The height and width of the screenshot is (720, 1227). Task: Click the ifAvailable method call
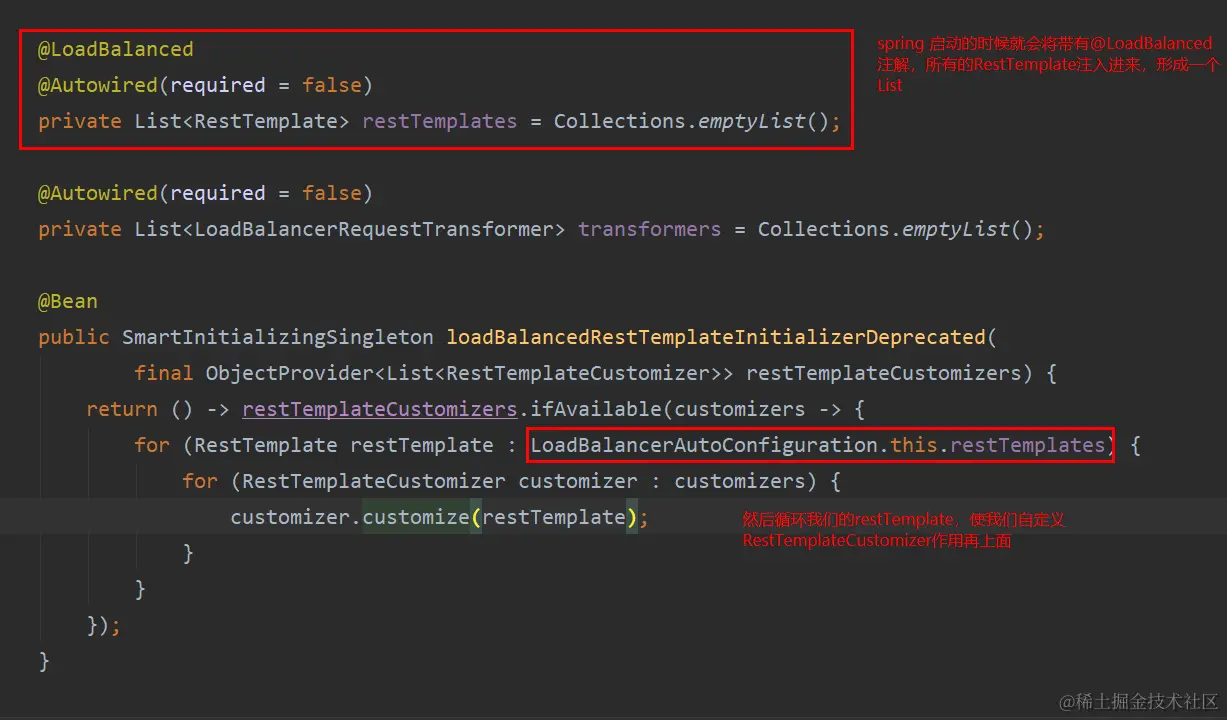[x=596, y=409]
